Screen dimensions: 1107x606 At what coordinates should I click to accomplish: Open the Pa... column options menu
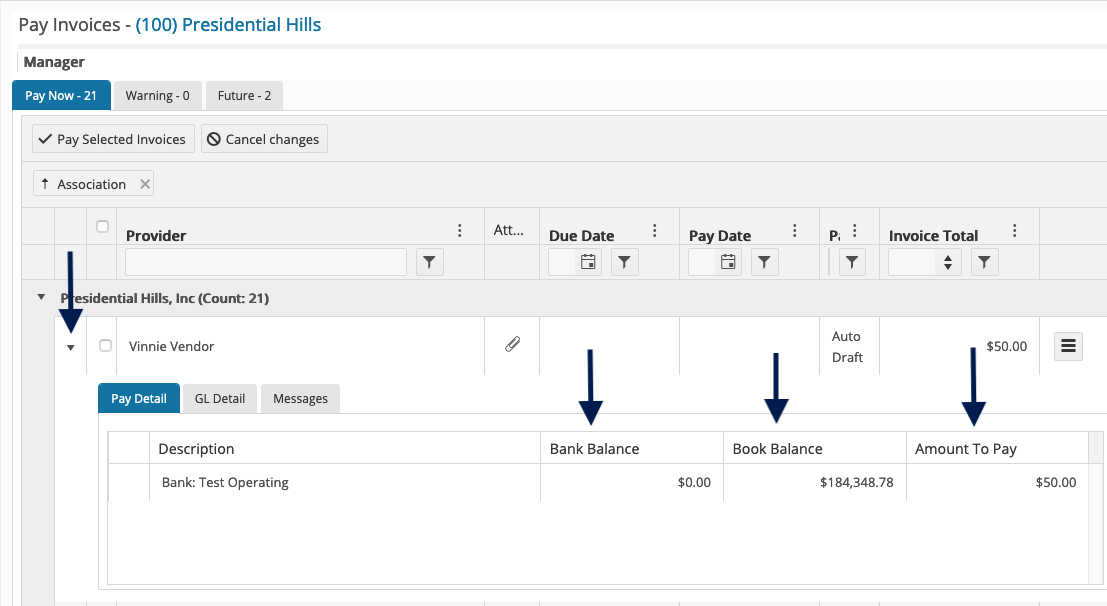(855, 230)
